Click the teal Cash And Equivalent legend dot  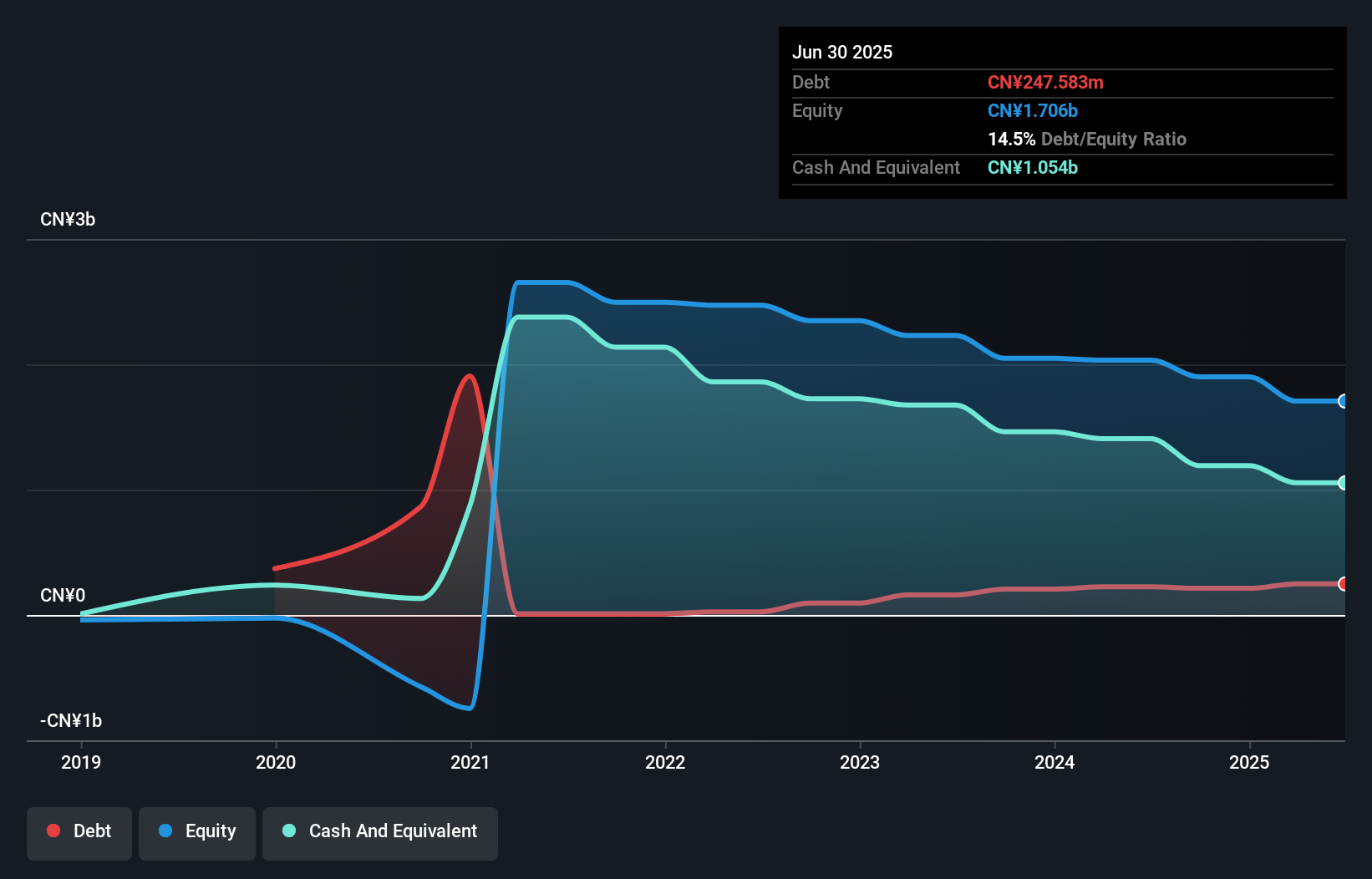pos(289,831)
